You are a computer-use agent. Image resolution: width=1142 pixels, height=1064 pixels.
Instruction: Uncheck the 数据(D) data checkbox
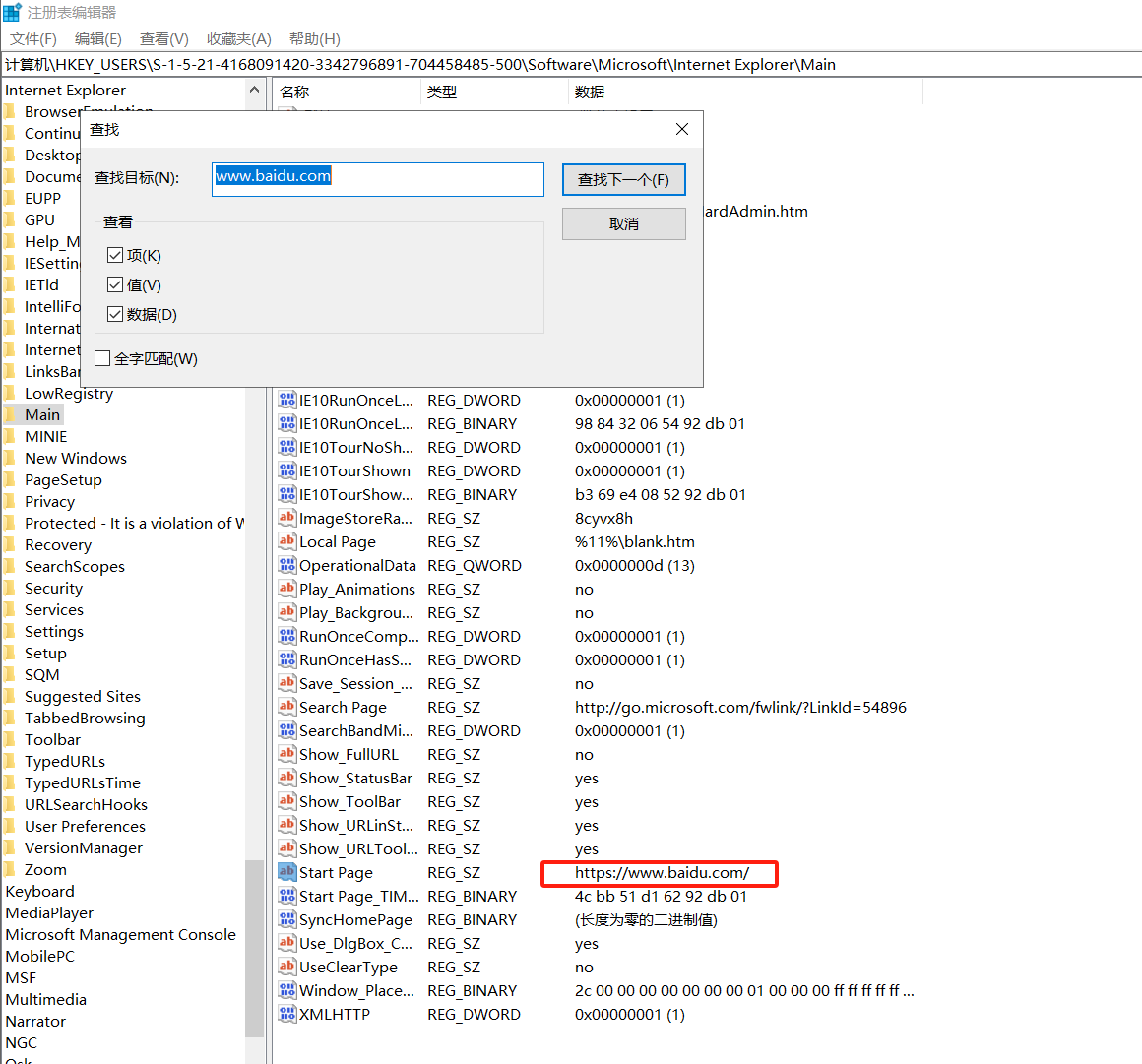point(115,314)
